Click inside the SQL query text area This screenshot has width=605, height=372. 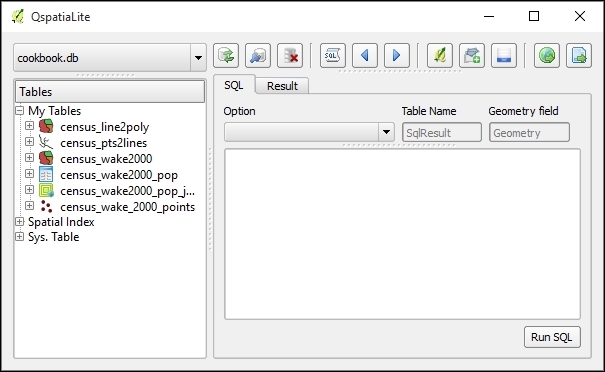pyautogui.click(x=402, y=234)
